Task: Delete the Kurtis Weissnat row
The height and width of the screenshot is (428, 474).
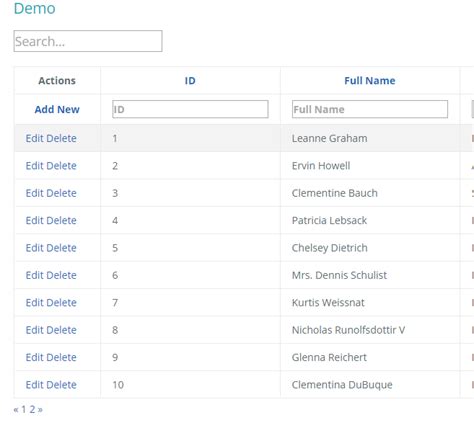Action: coord(61,303)
